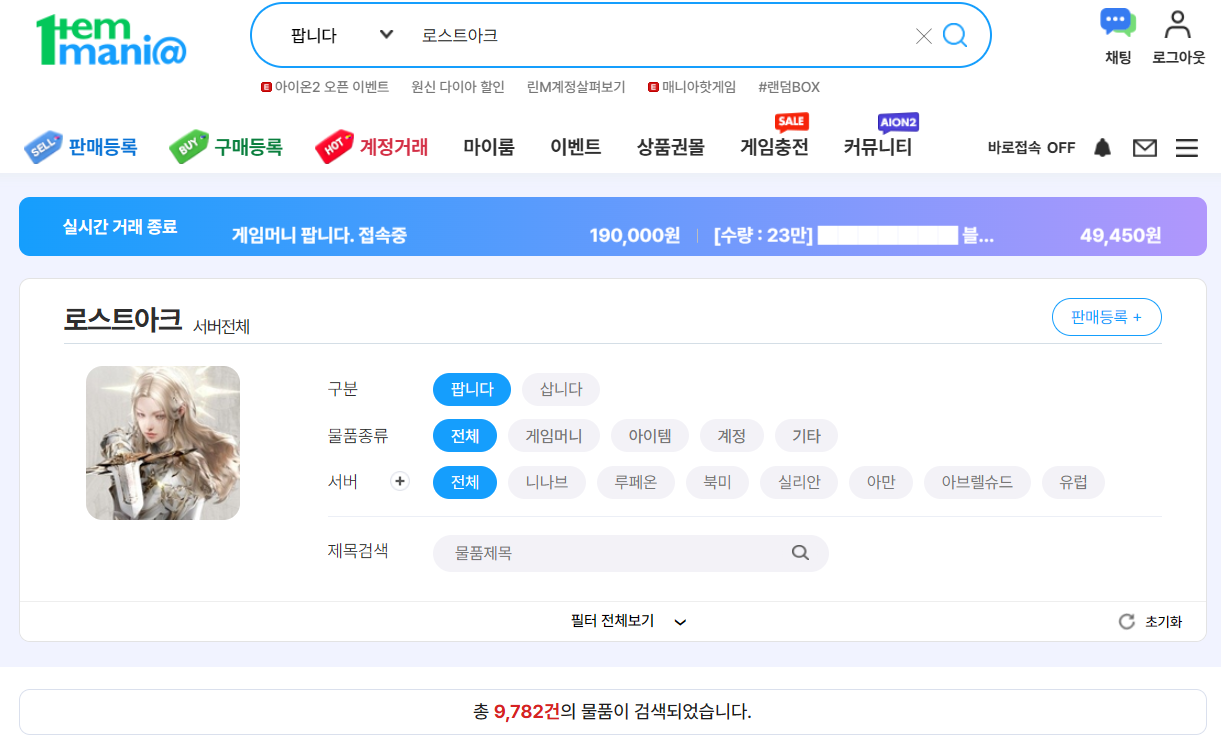Image resolution: width=1221 pixels, height=745 pixels.
Task: Click the 9,782건 result count text
Action: click(527, 712)
